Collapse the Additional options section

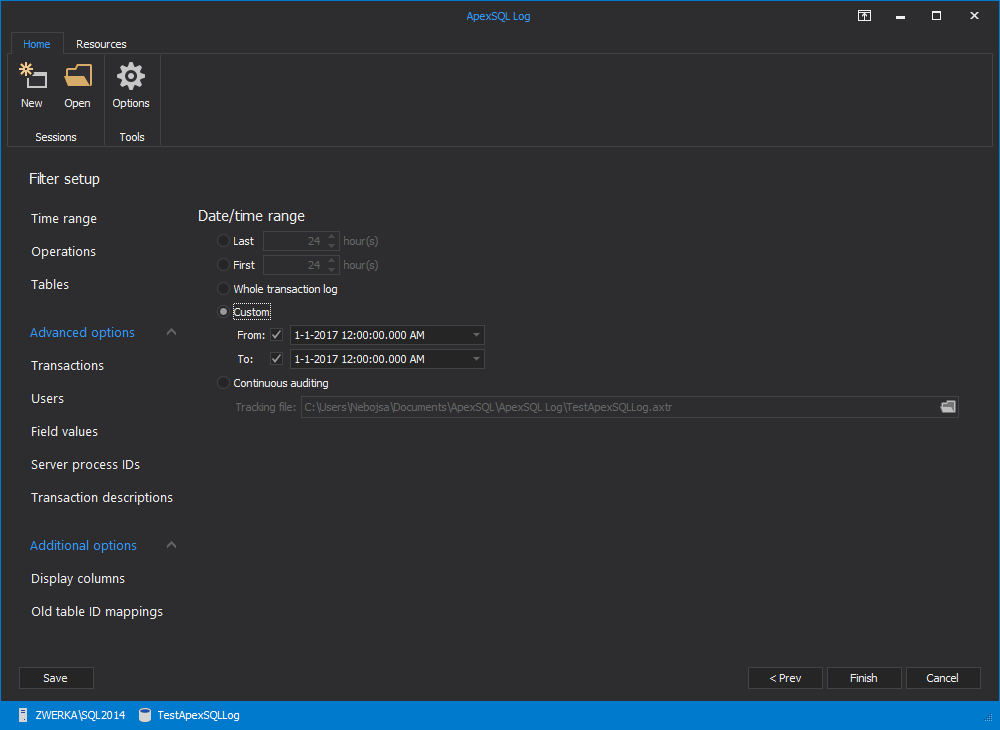coord(172,545)
